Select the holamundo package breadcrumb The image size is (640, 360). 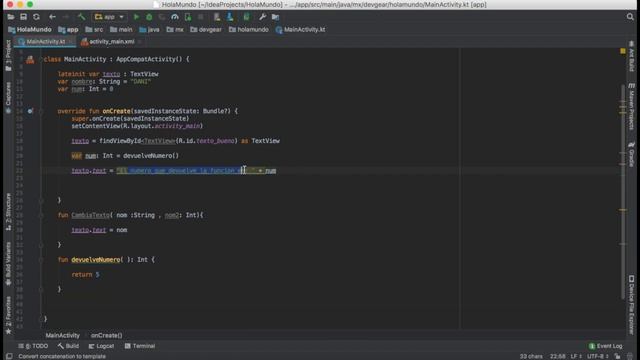pyautogui.click(x=249, y=29)
